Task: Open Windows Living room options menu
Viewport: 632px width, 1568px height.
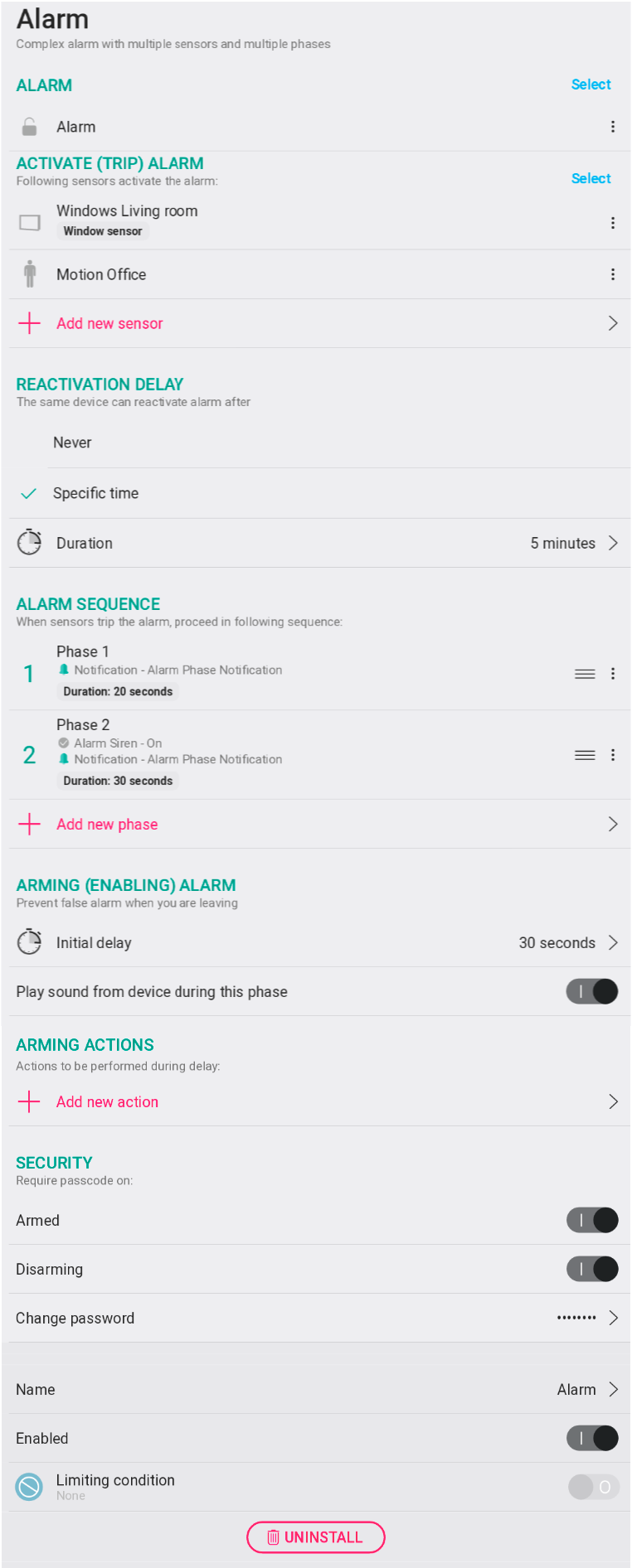Action: pyautogui.click(x=613, y=223)
